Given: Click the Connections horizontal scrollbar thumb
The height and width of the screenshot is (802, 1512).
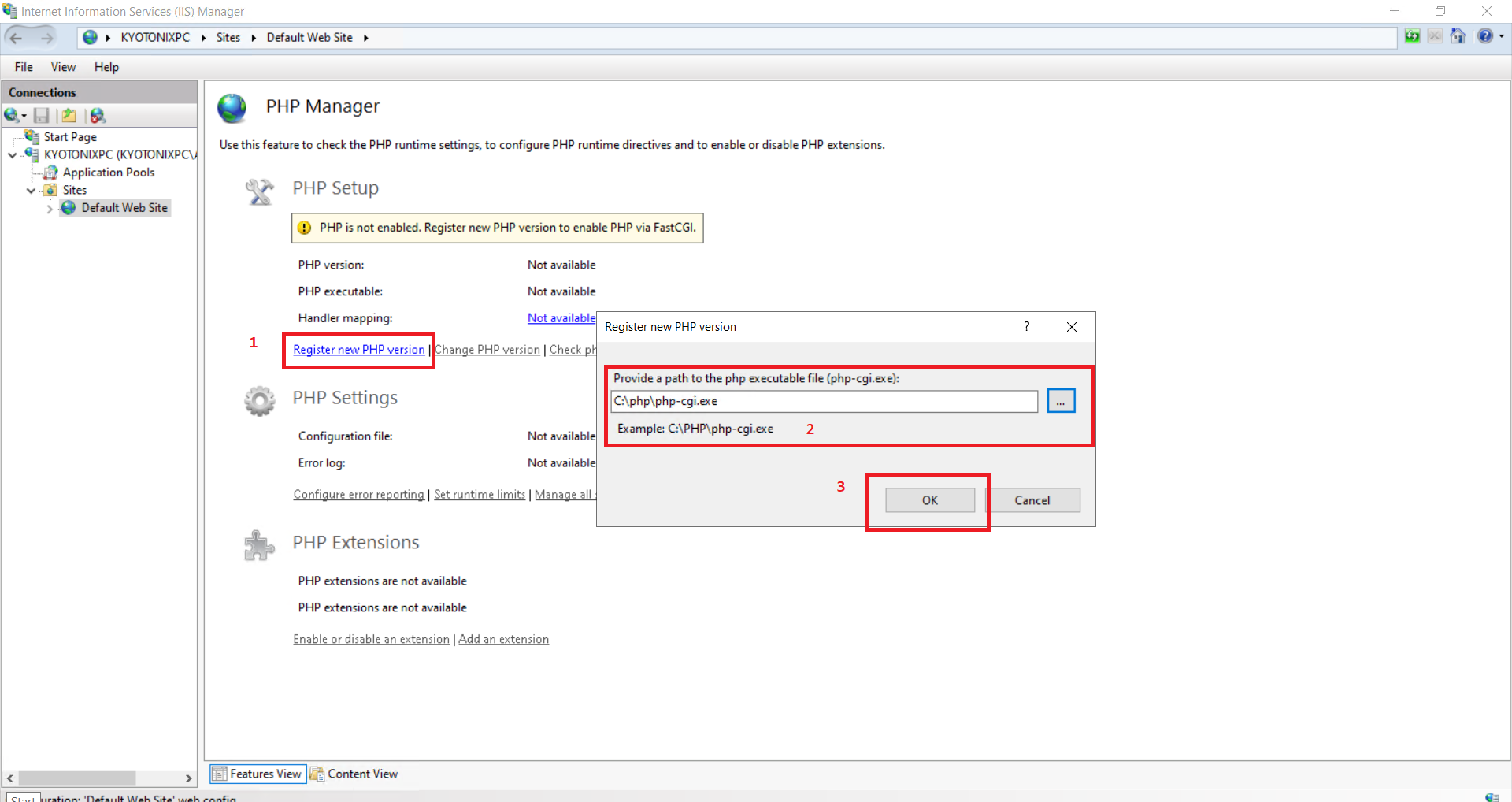Looking at the screenshot, I should [76, 778].
